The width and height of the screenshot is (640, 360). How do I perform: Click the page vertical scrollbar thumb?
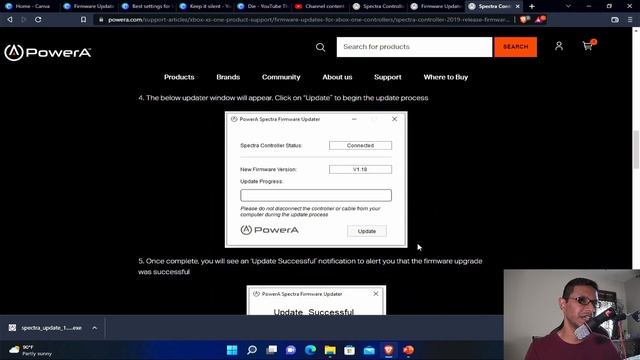coord(636,149)
